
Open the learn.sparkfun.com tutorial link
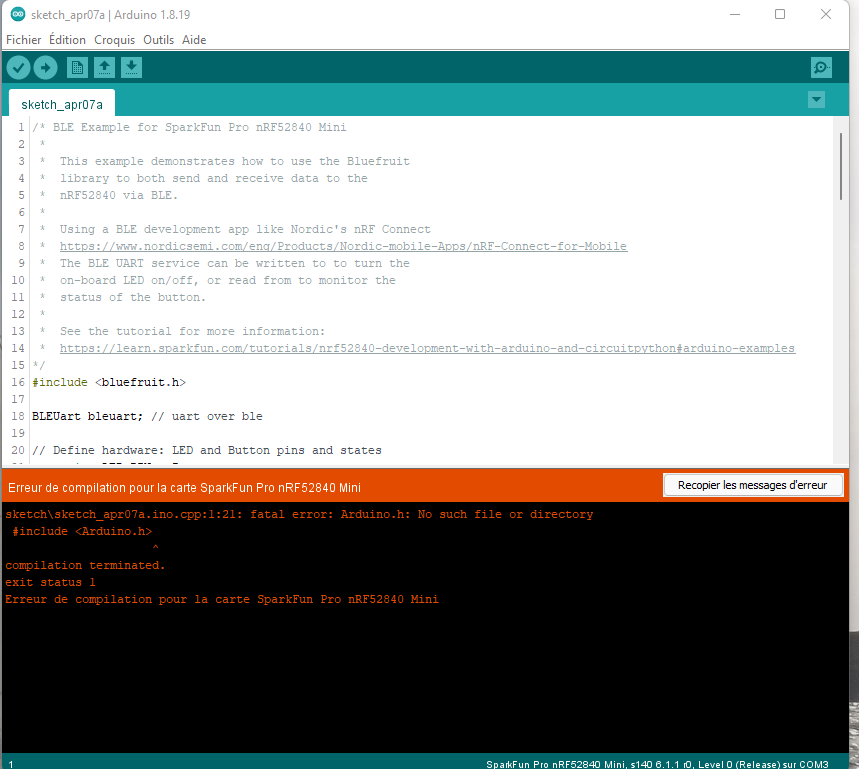click(427, 348)
